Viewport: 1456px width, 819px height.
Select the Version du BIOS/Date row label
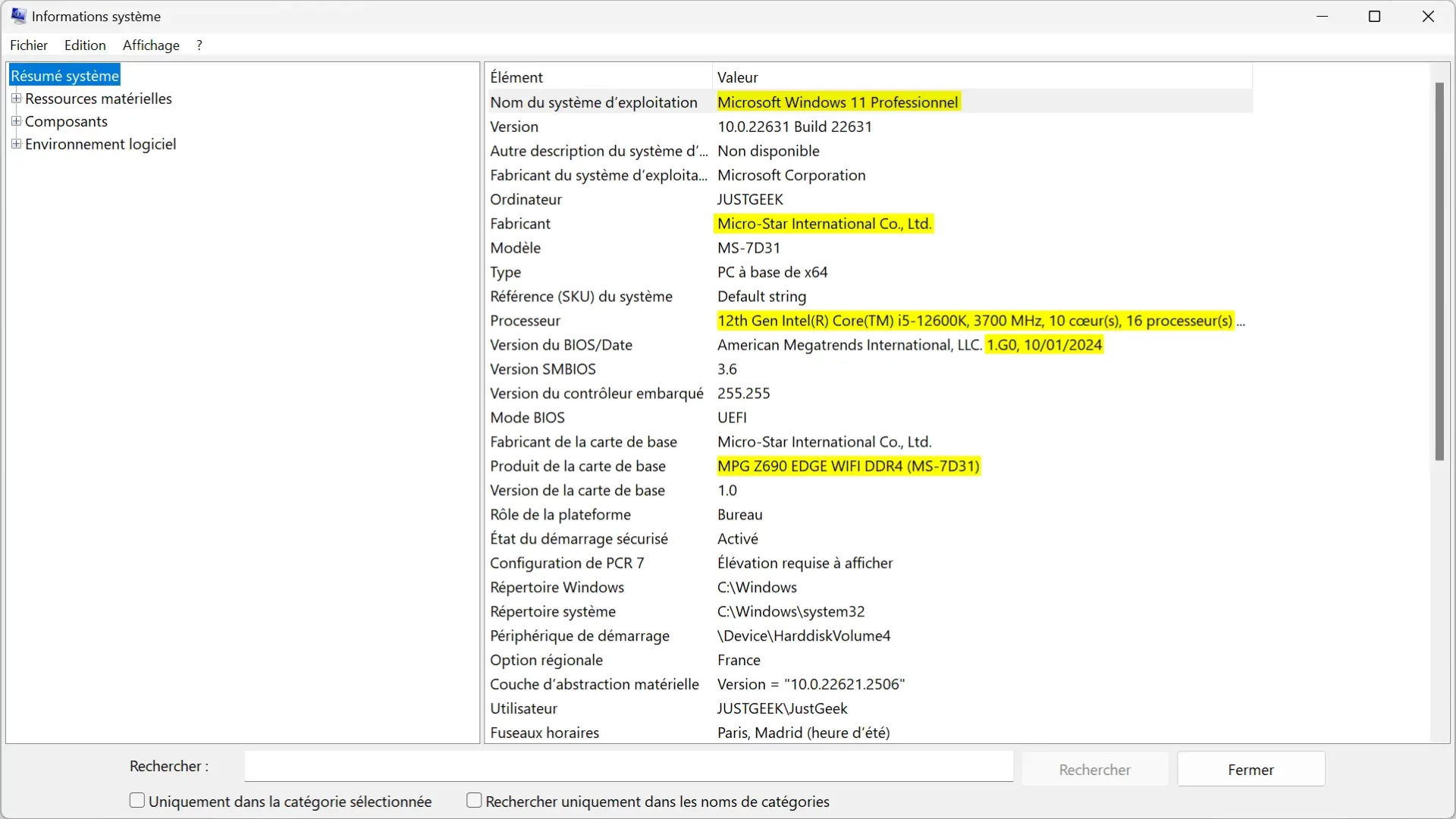click(561, 345)
